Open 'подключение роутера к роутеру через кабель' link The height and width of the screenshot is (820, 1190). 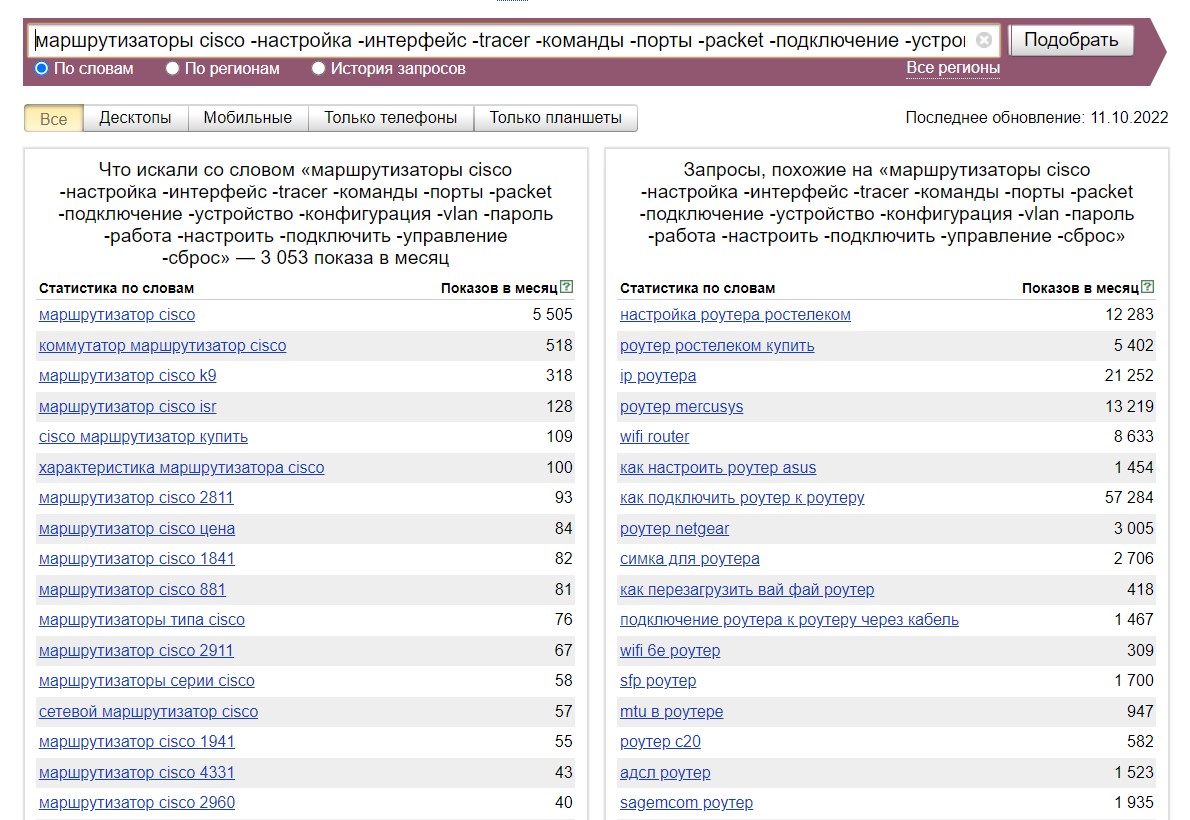(x=789, y=620)
